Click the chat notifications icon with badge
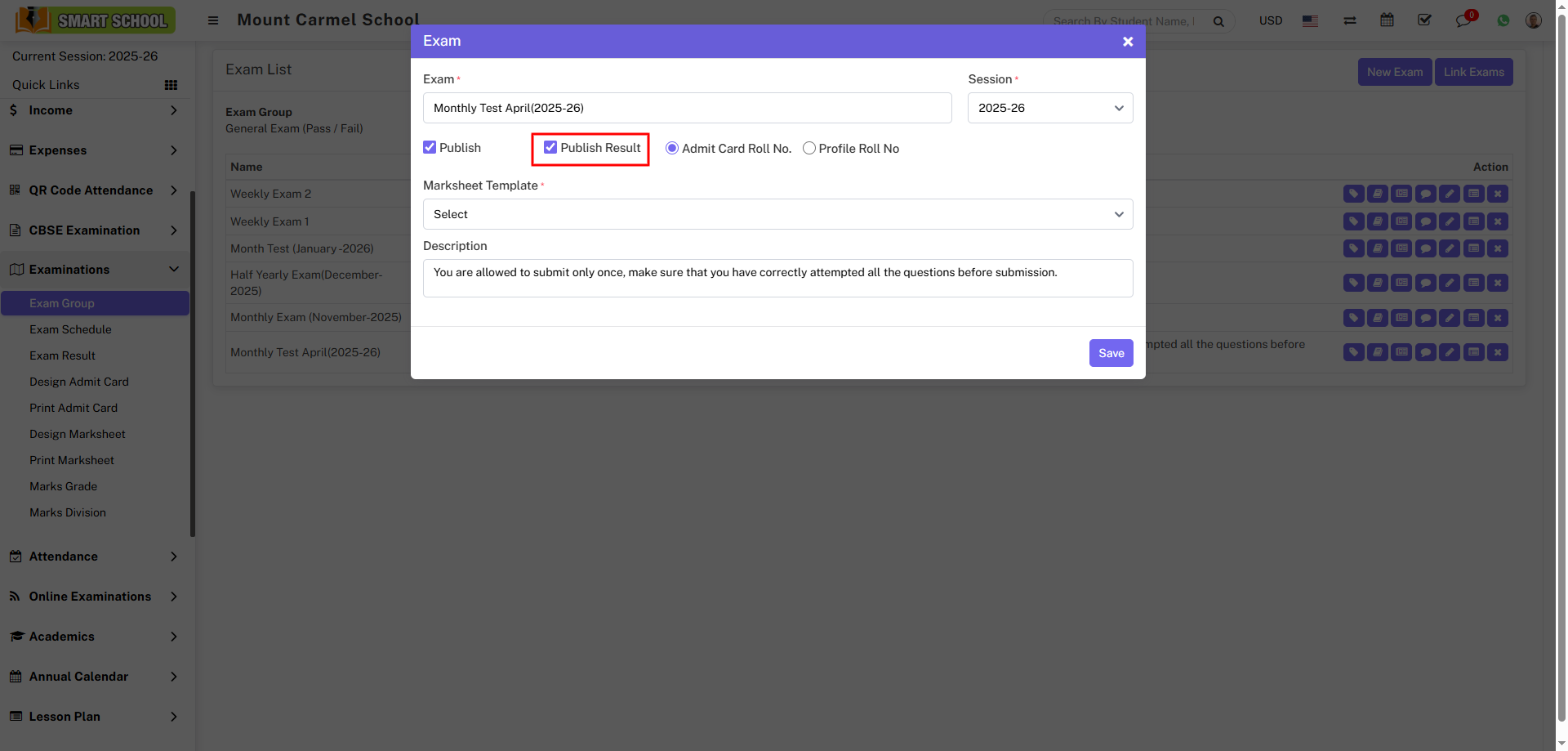The height and width of the screenshot is (751, 1568). pos(1463,20)
